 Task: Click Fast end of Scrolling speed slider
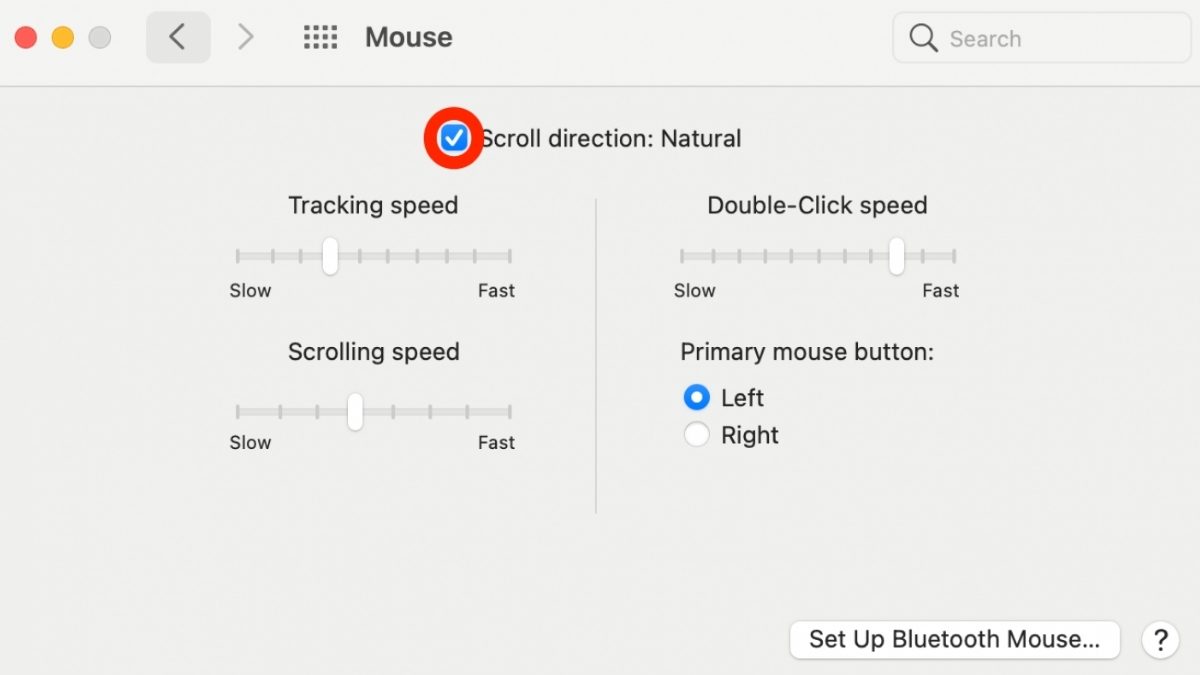[x=510, y=411]
